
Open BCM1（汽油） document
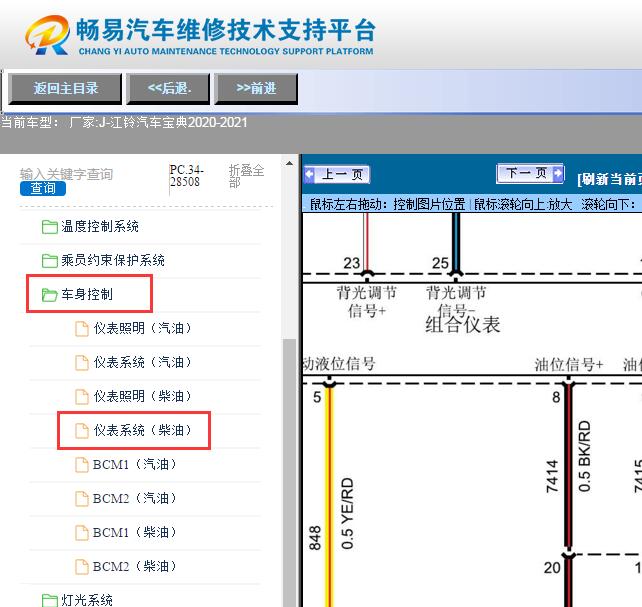(135, 464)
